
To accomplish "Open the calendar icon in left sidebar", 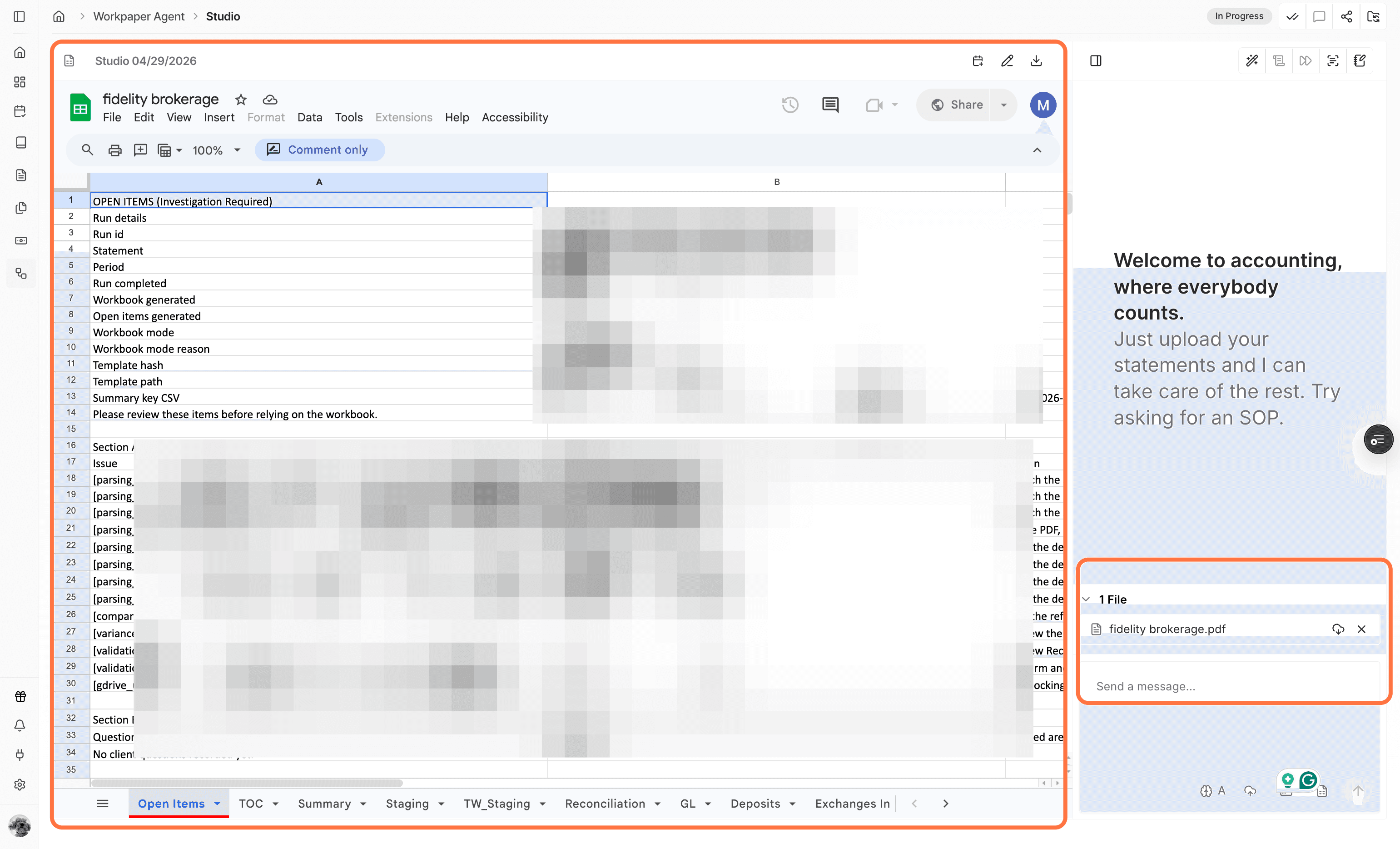I will (20, 111).
